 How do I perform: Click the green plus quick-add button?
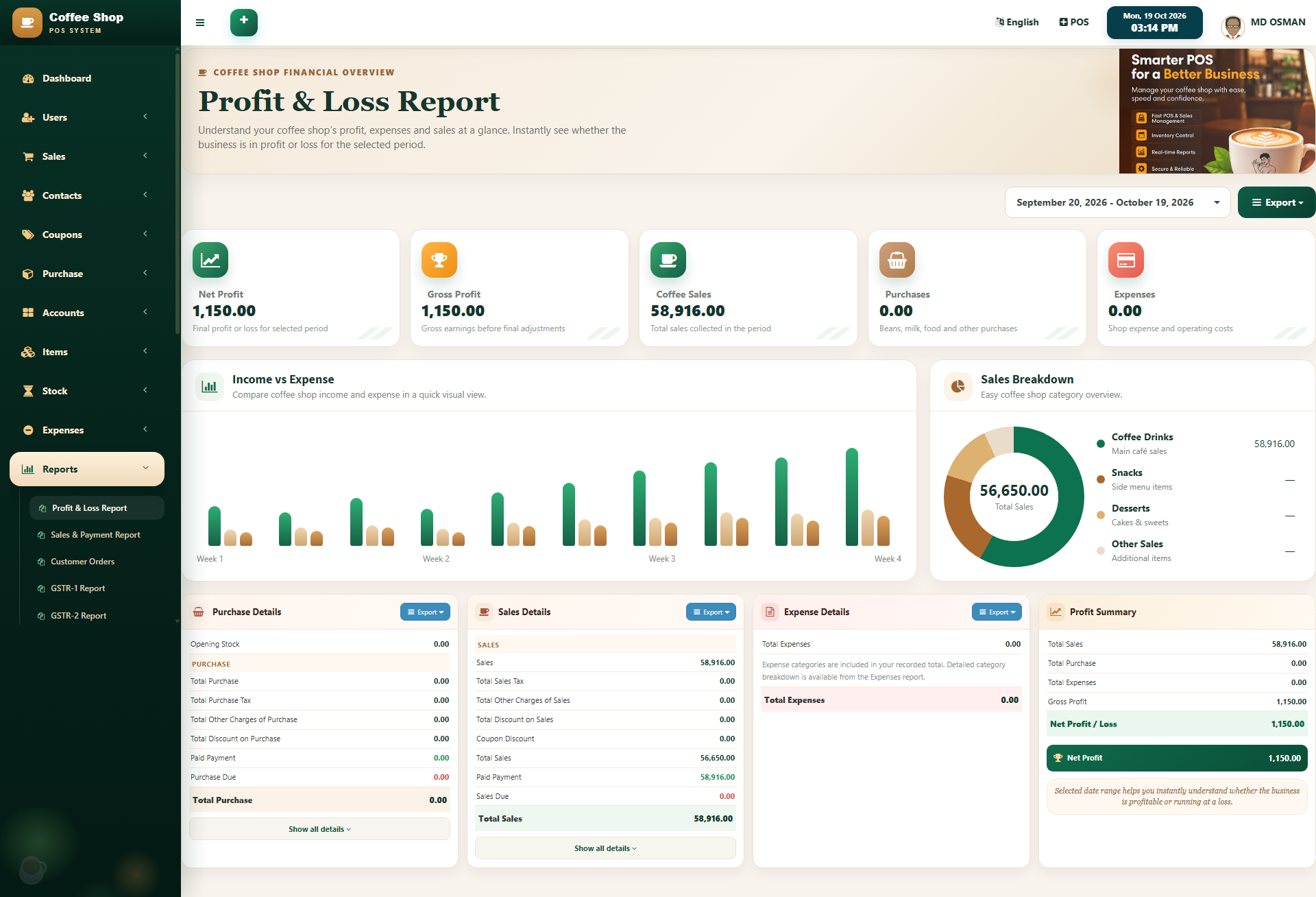pyautogui.click(x=244, y=22)
